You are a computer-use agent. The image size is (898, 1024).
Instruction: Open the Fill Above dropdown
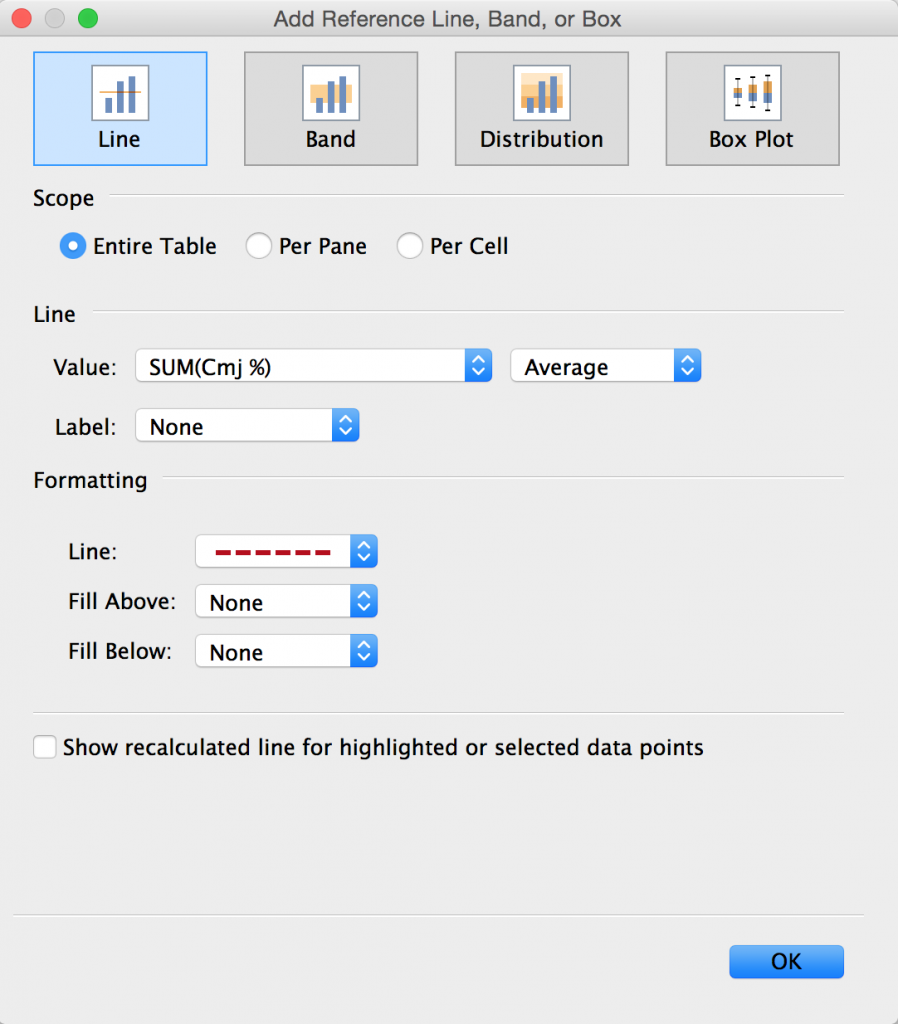(286, 603)
